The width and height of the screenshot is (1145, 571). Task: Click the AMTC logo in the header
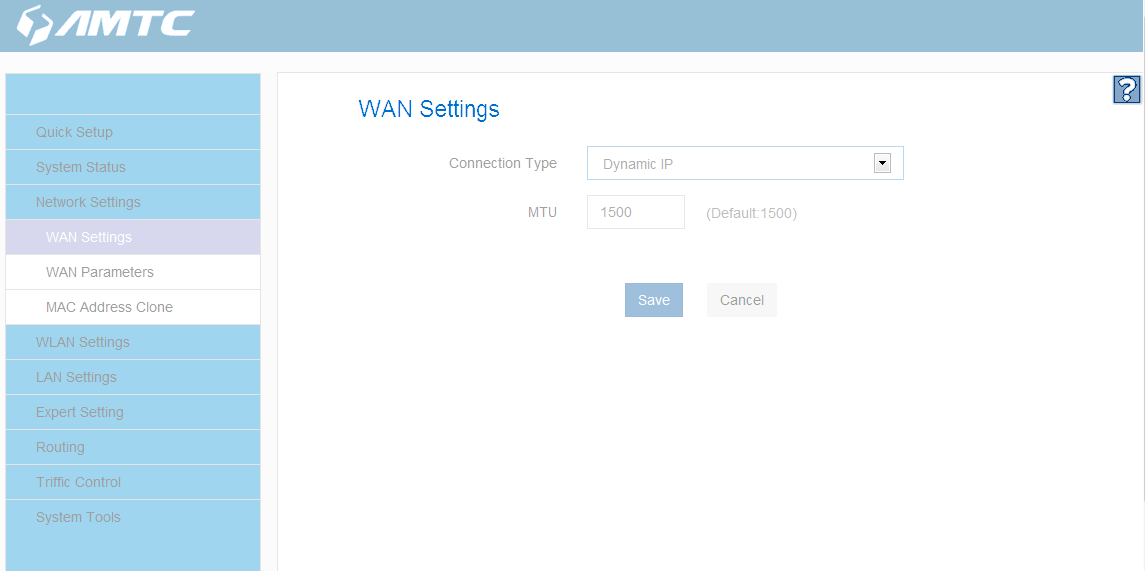pyautogui.click(x=105, y=26)
